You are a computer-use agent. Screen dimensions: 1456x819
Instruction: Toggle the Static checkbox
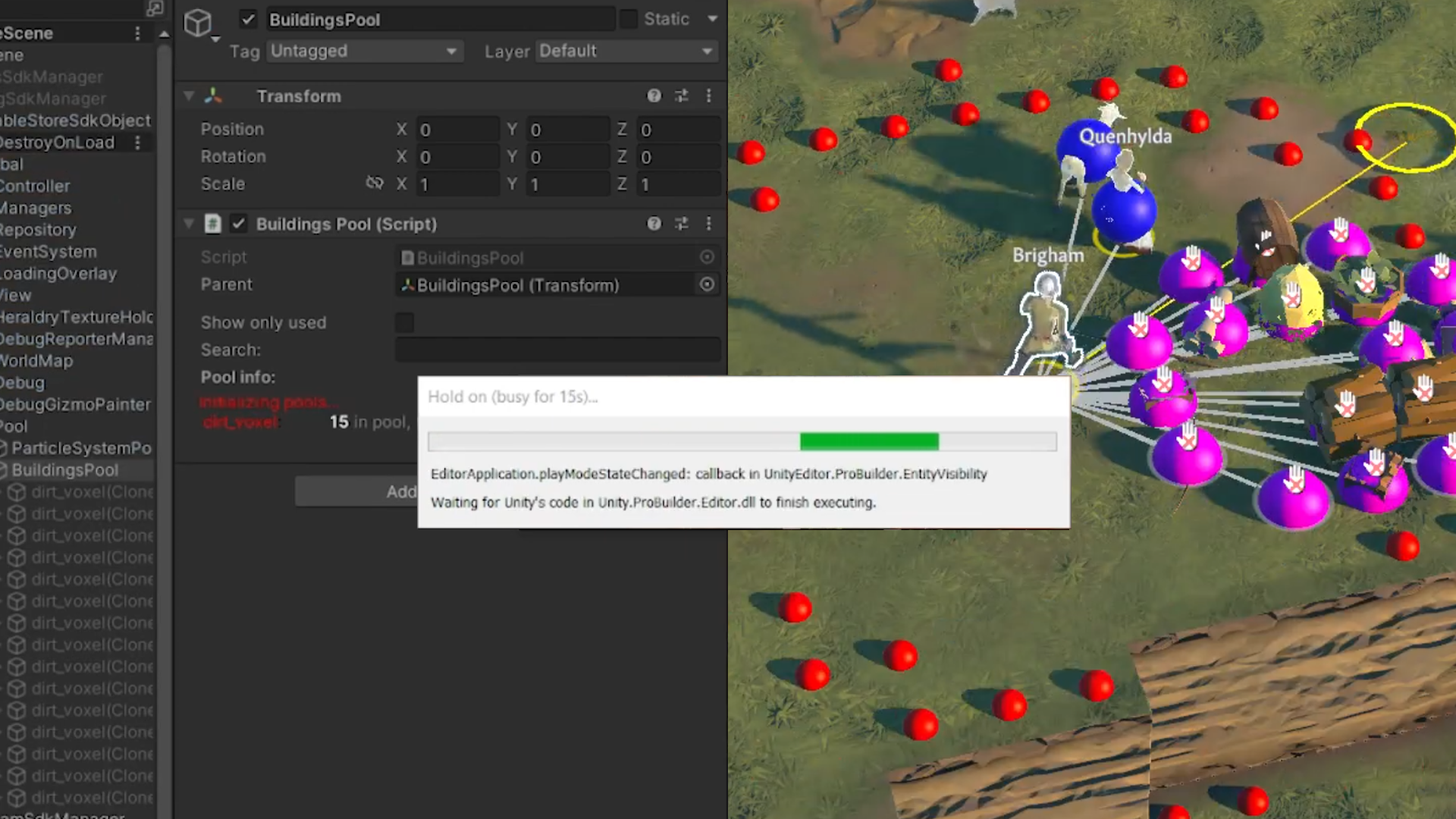[629, 19]
